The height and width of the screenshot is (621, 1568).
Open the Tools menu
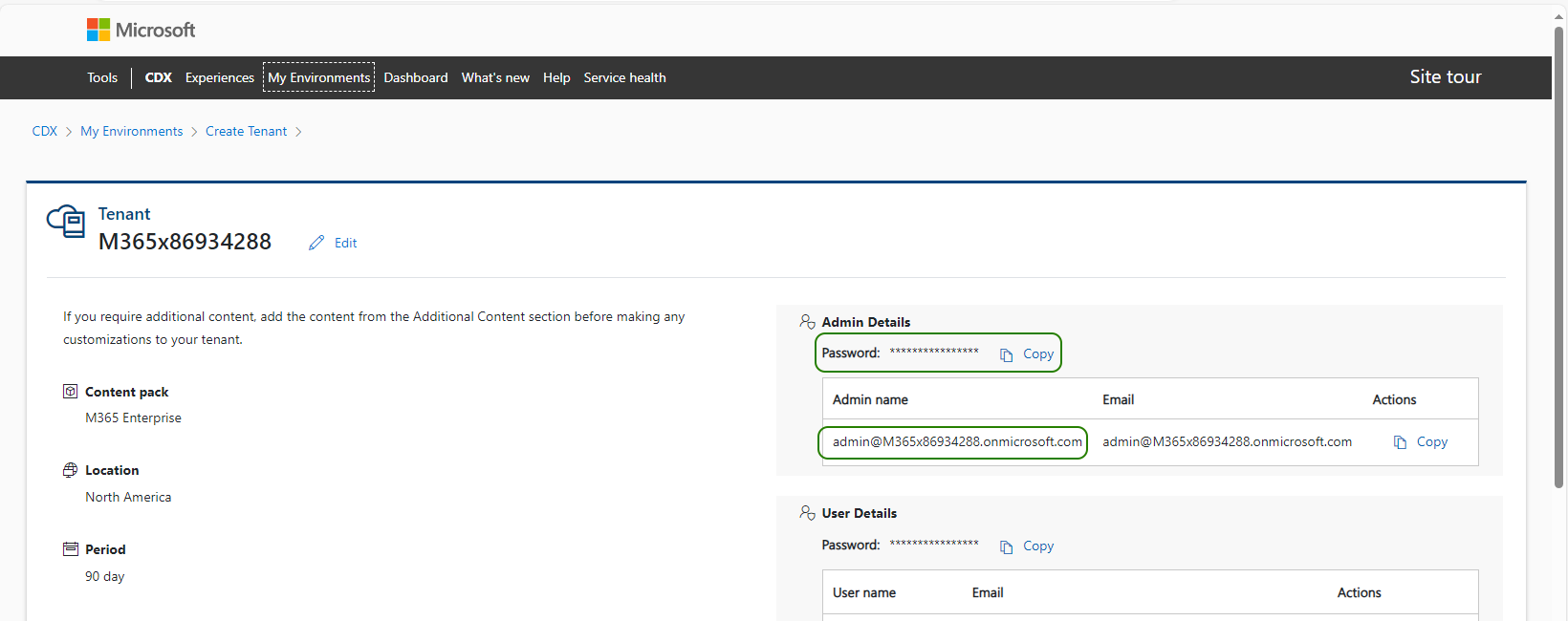(102, 77)
